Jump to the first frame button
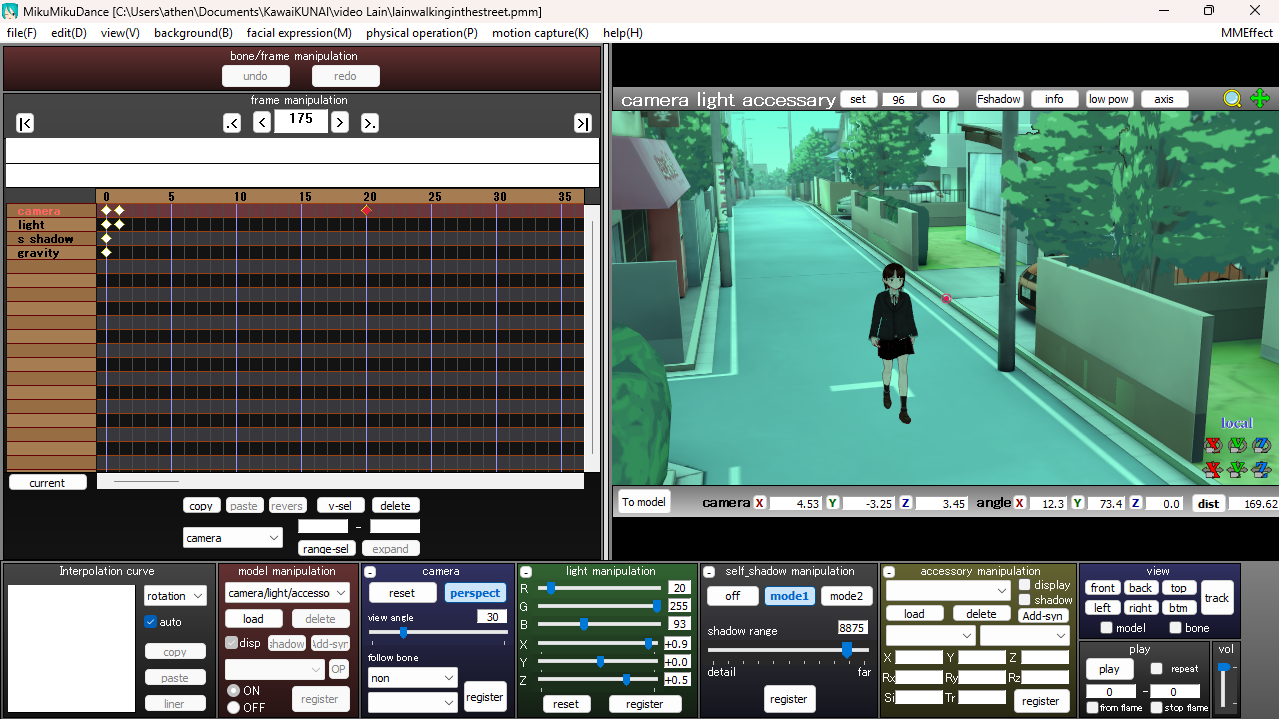The image size is (1279, 719). pos(26,123)
